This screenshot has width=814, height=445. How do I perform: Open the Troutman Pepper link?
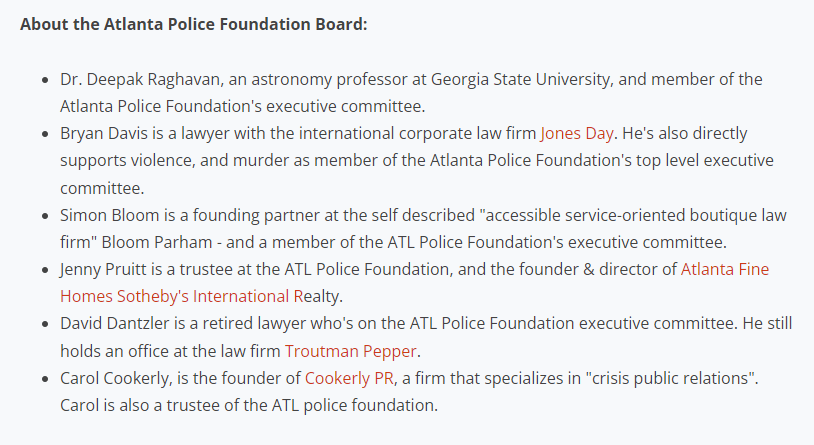click(350, 351)
